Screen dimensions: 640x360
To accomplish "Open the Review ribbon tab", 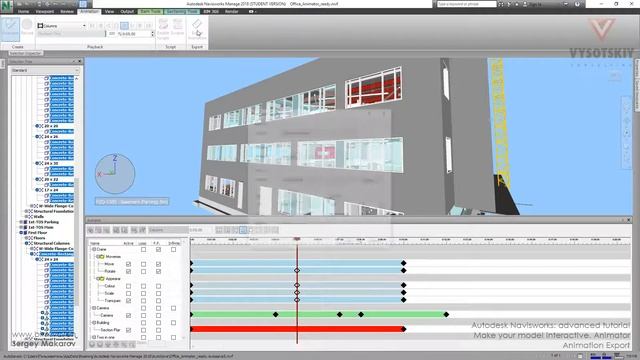I will (x=67, y=11).
